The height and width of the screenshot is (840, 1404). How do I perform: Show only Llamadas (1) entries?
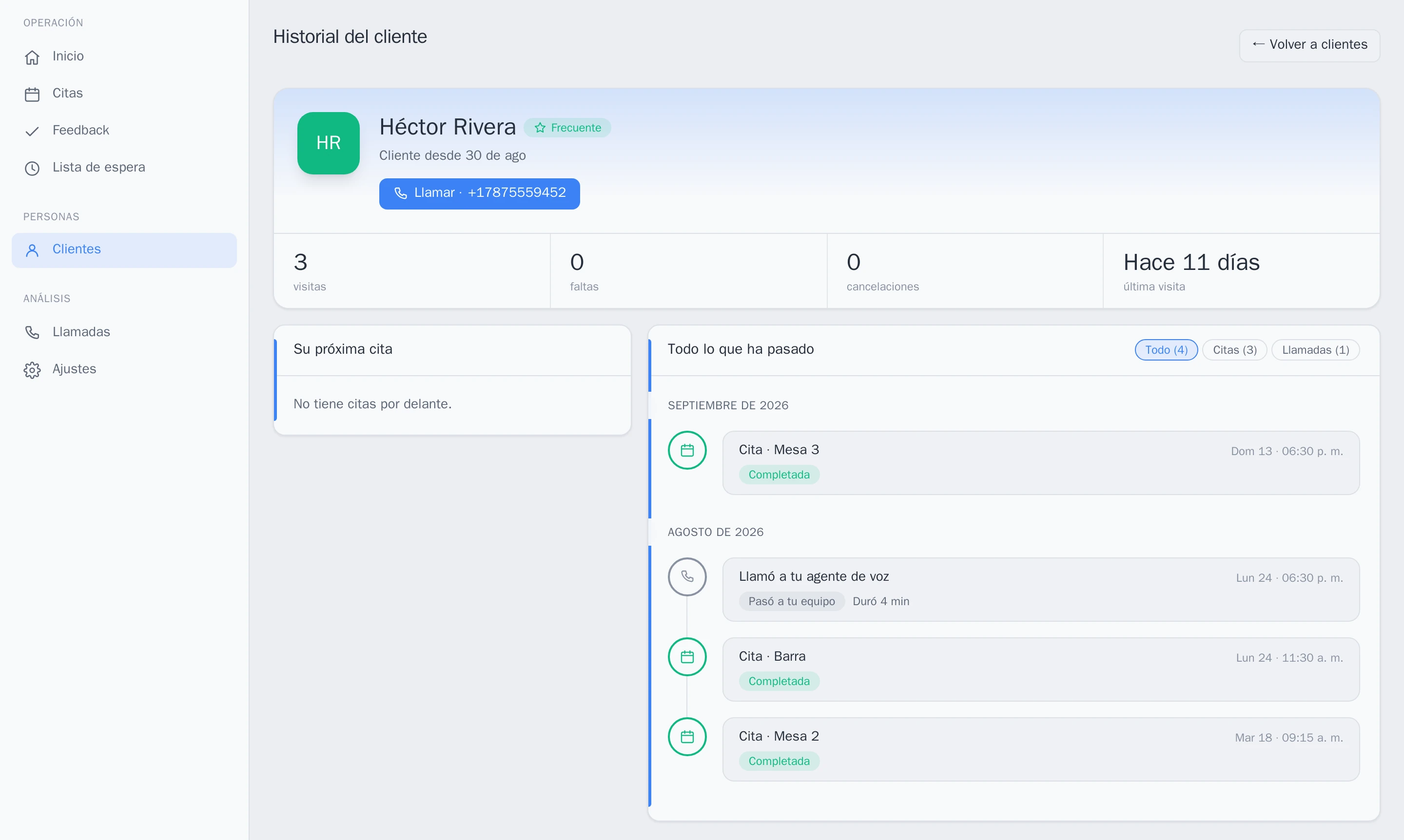(x=1316, y=350)
